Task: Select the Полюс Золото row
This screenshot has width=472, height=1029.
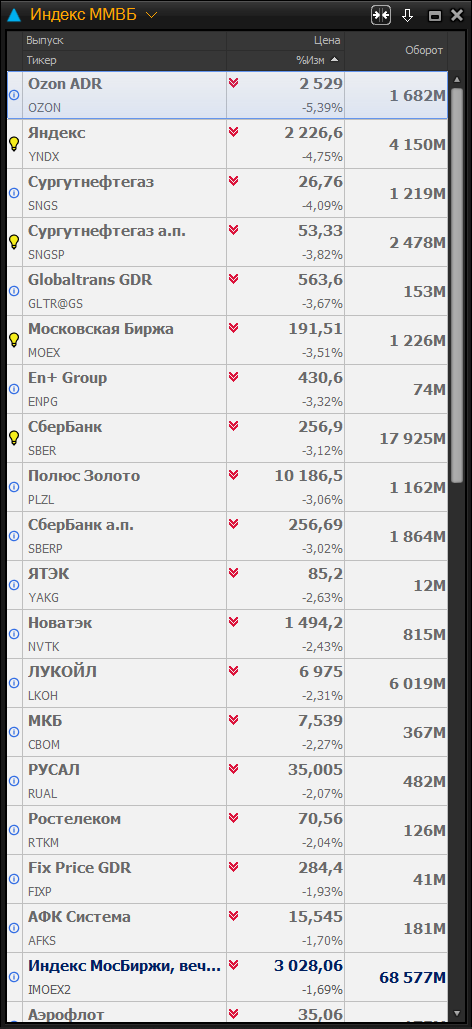Action: [x=227, y=487]
